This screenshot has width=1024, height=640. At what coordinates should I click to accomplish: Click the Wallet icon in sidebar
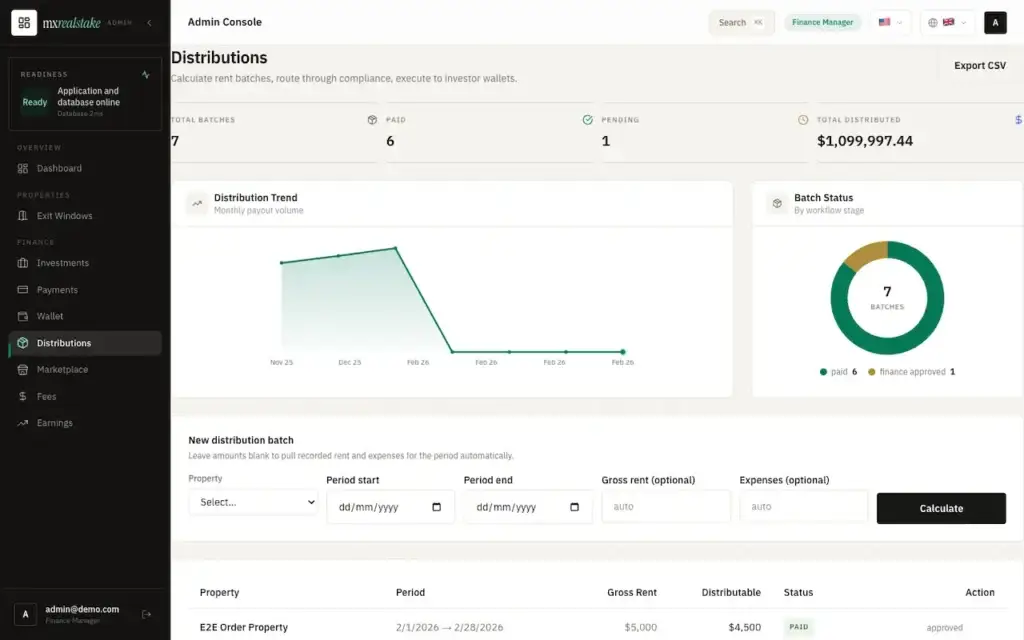coord(23,316)
